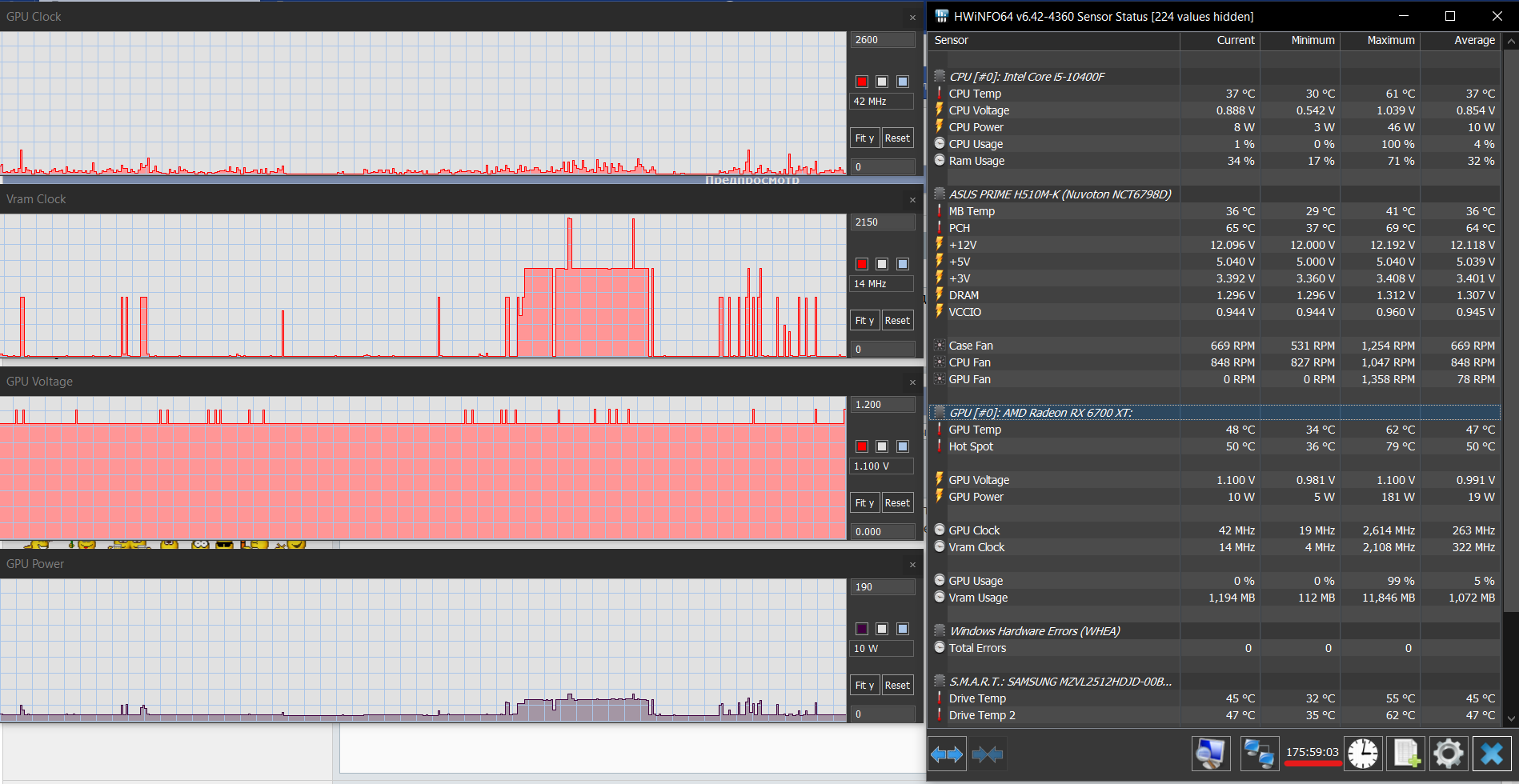Toggle the blue square option in Vram Clock graph
Viewport: 1519px width, 784px height.
[903, 264]
